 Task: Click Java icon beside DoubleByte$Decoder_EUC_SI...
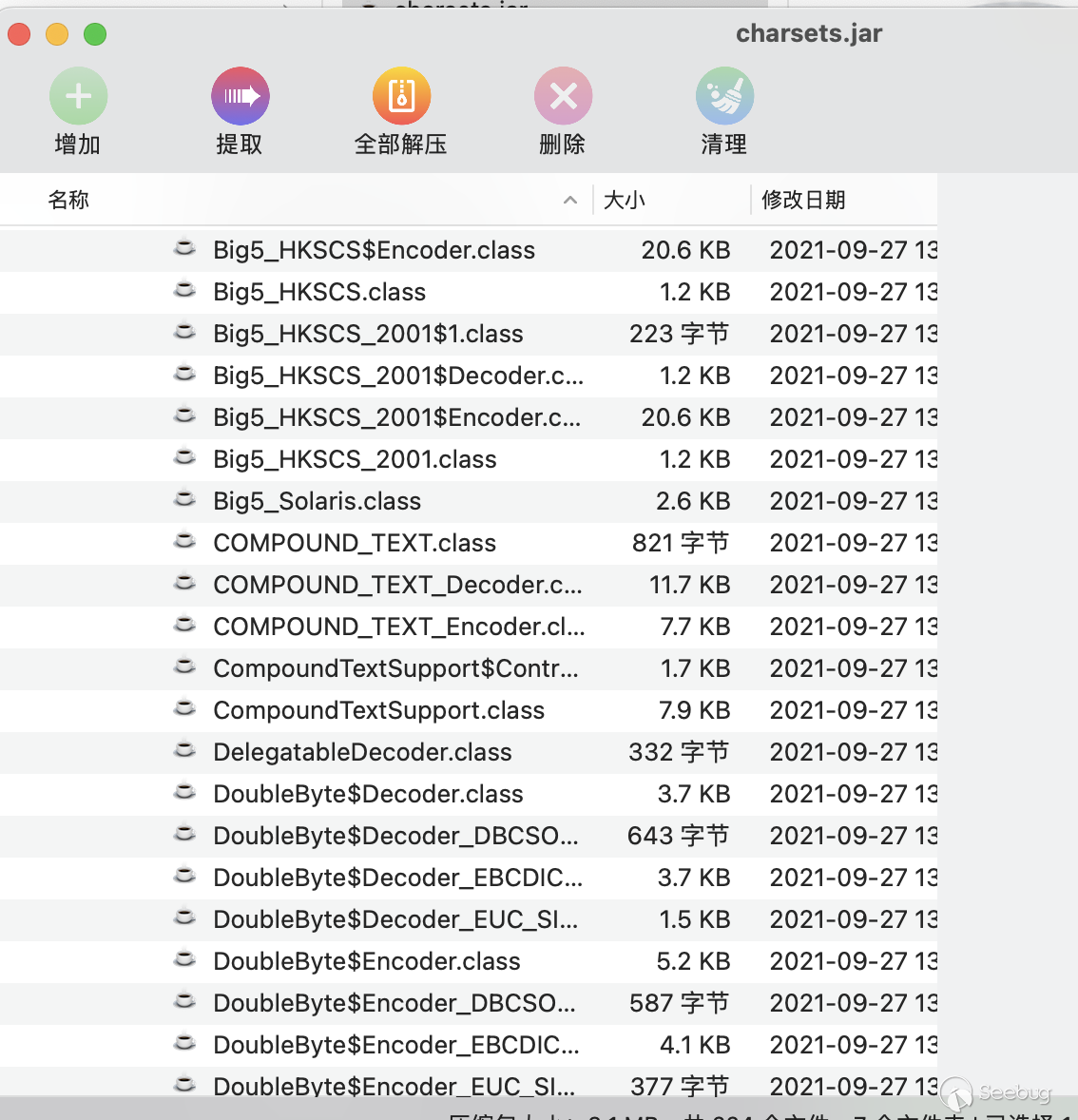click(x=185, y=917)
